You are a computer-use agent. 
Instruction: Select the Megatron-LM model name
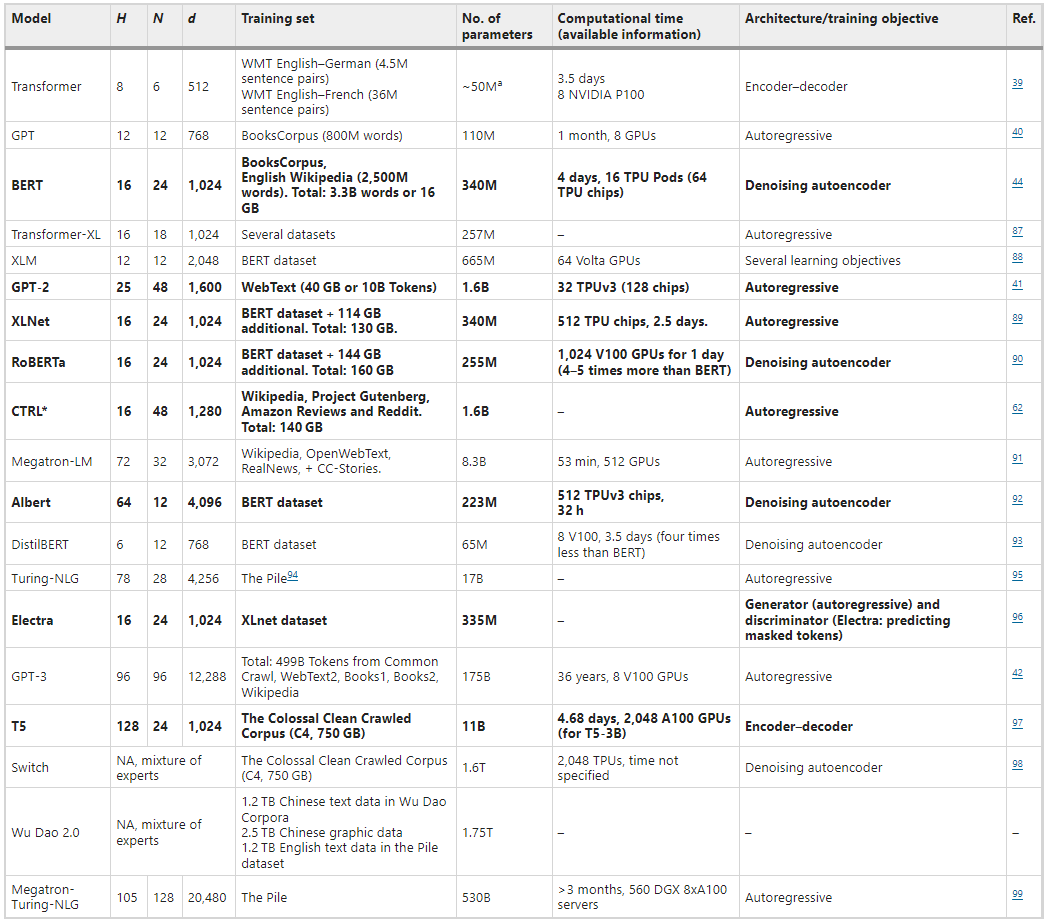pyautogui.click(x=52, y=461)
